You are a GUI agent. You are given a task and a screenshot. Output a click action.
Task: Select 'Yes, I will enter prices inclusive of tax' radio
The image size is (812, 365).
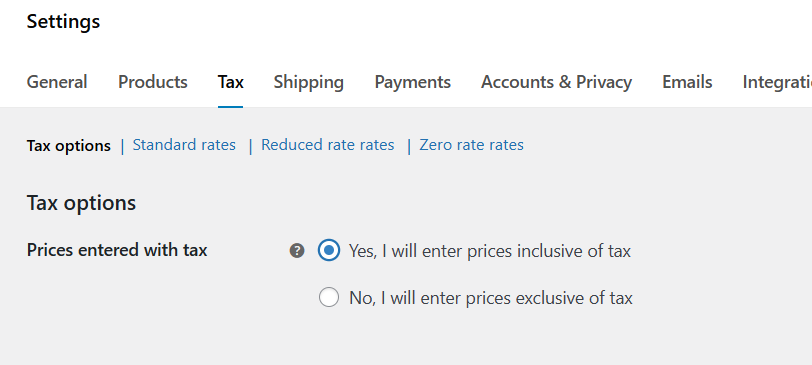tap(329, 251)
